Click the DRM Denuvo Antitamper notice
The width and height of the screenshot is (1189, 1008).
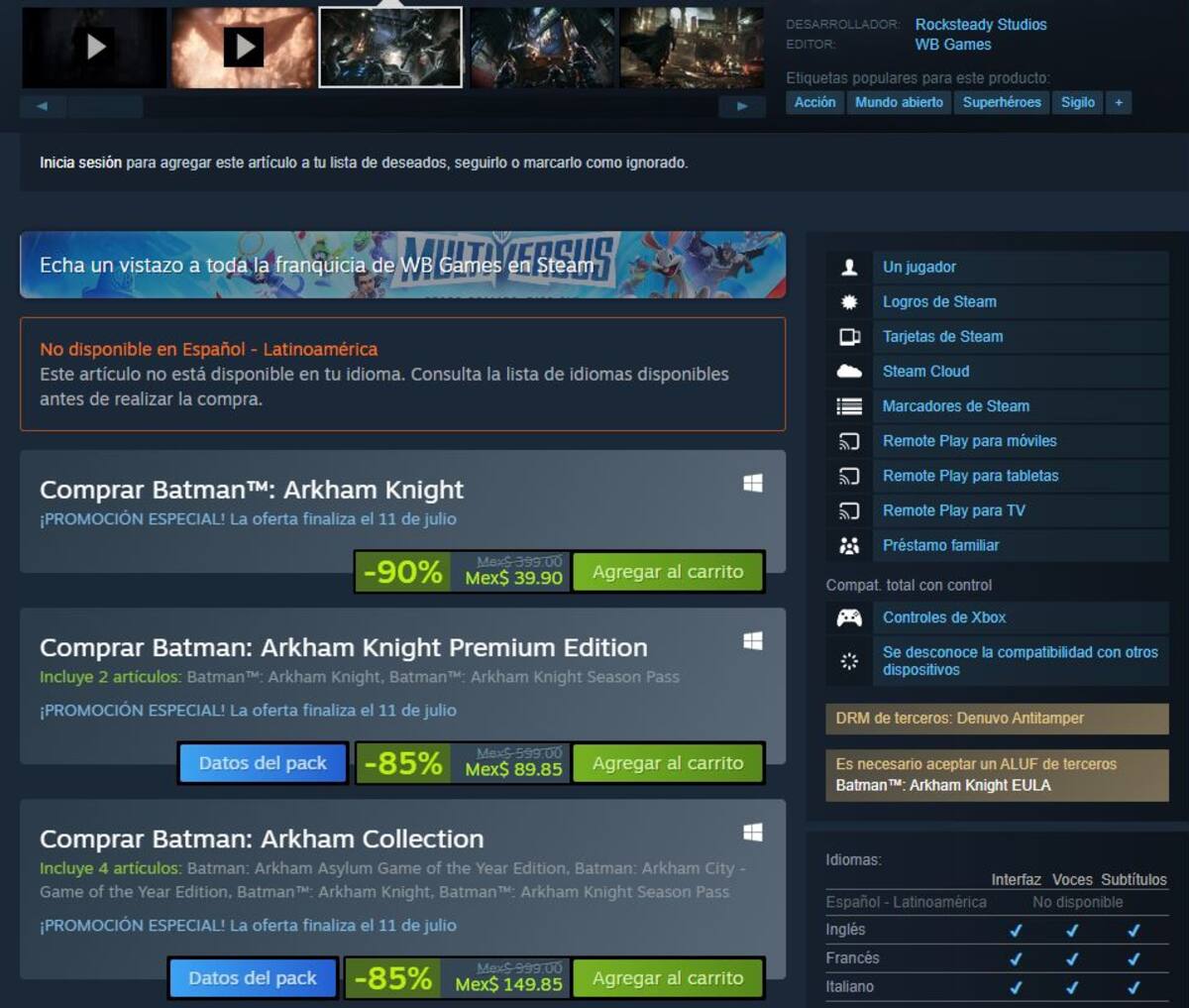coord(997,719)
